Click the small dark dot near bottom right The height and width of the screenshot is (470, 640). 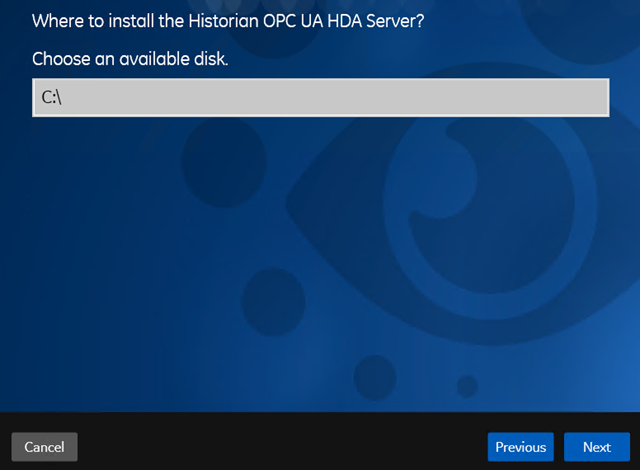click(467, 386)
